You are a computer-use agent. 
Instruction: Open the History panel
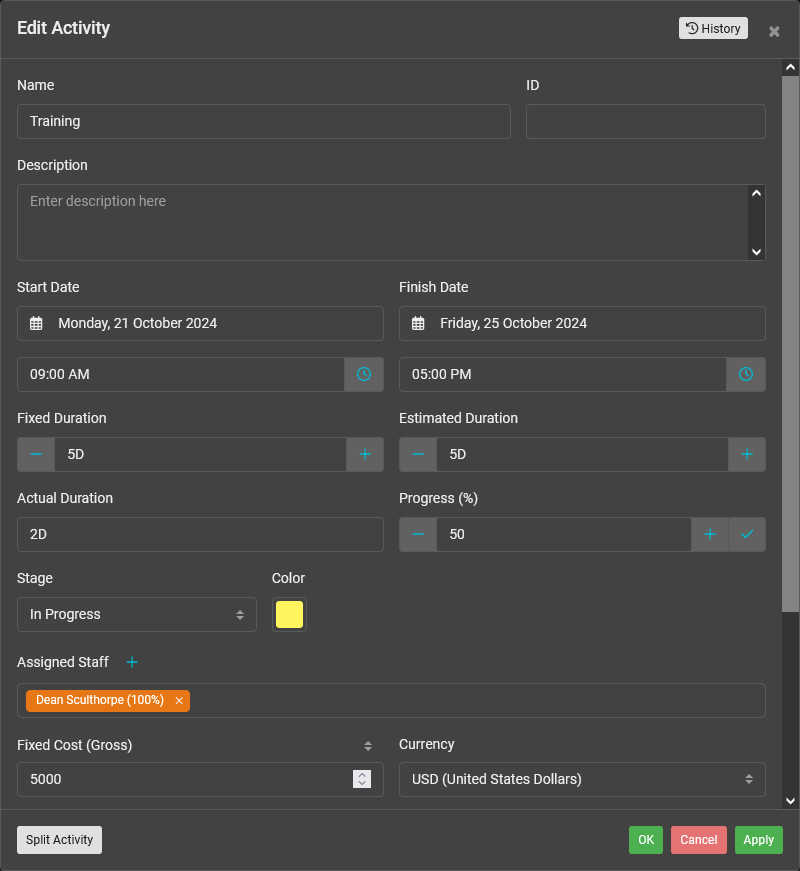[x=713, y=28]
